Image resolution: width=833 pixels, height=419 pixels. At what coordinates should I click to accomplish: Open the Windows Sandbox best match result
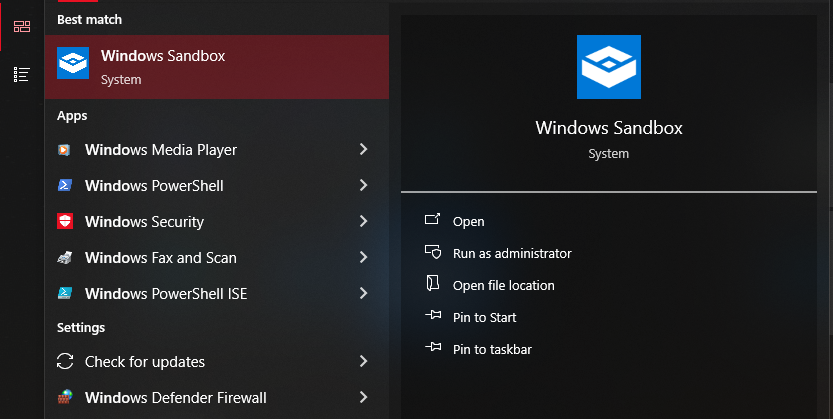[x=217, y=67]
